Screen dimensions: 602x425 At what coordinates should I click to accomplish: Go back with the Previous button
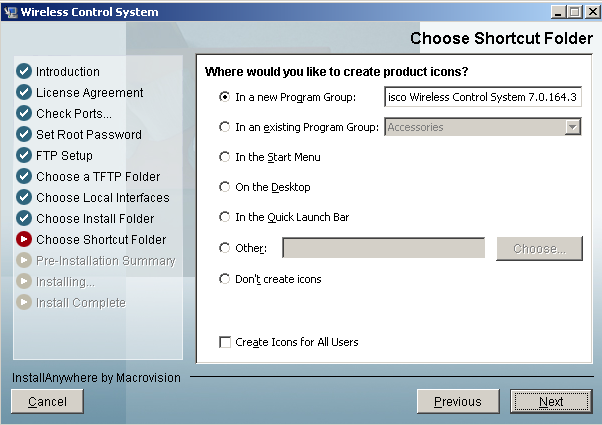click(457, 401)
